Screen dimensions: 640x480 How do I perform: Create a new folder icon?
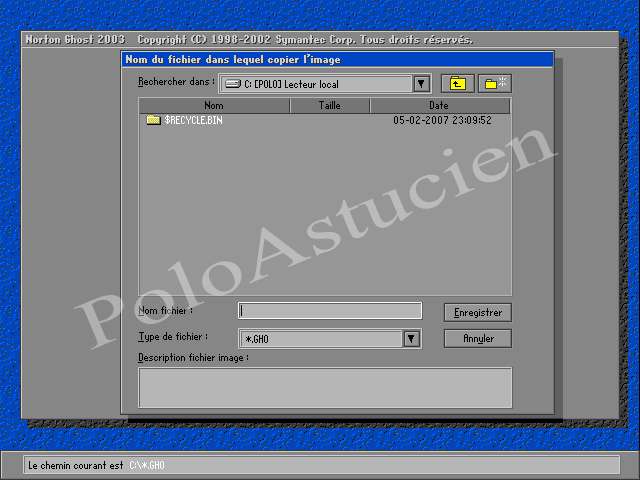click(495, 84)
